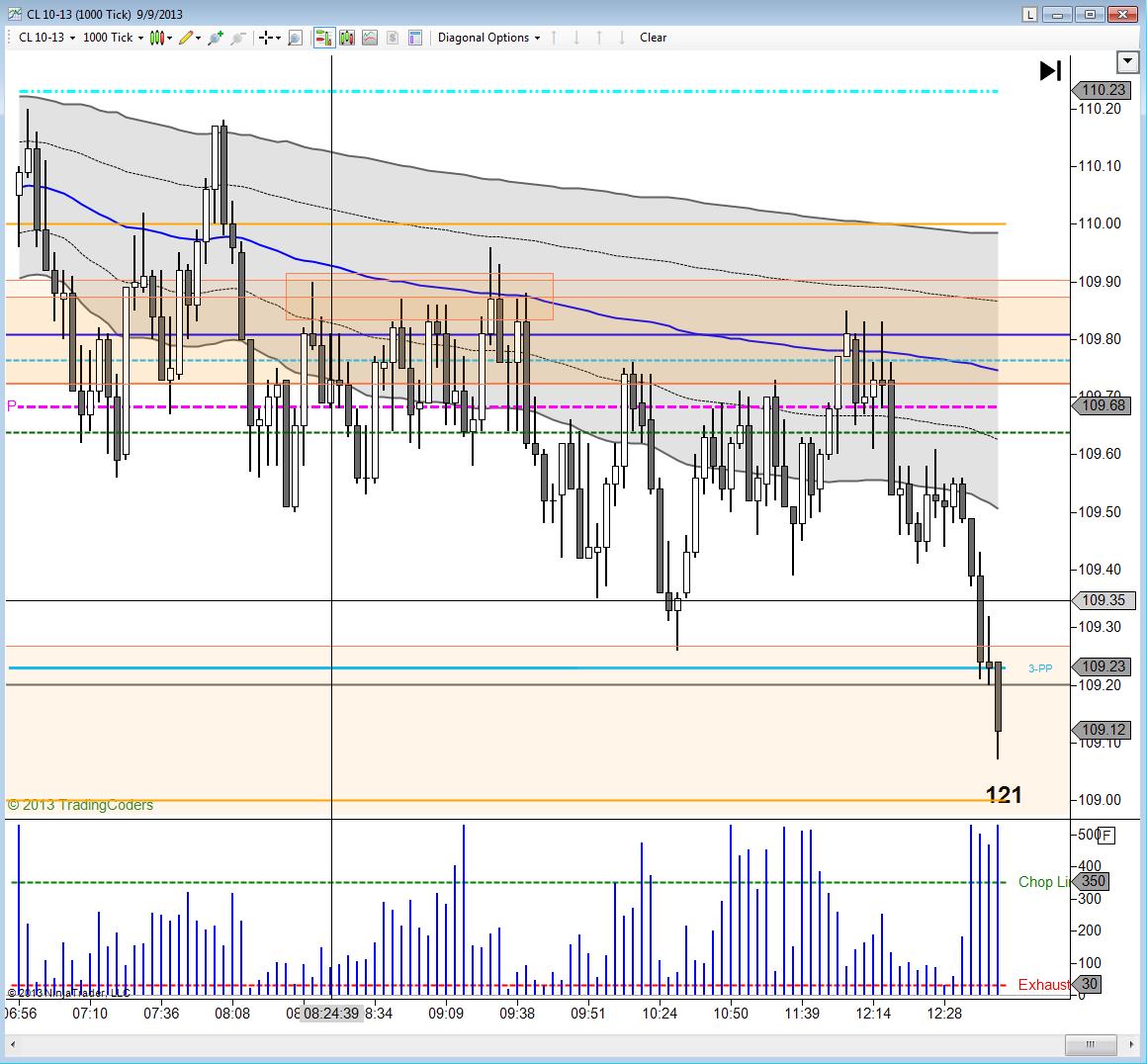
Task: Click the 110.23 price marker
Action: coord(1102,90)
